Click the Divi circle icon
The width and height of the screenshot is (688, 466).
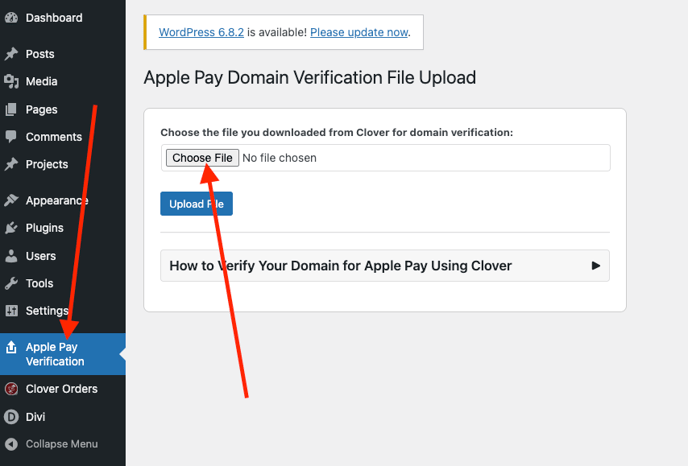coord(11,417)
